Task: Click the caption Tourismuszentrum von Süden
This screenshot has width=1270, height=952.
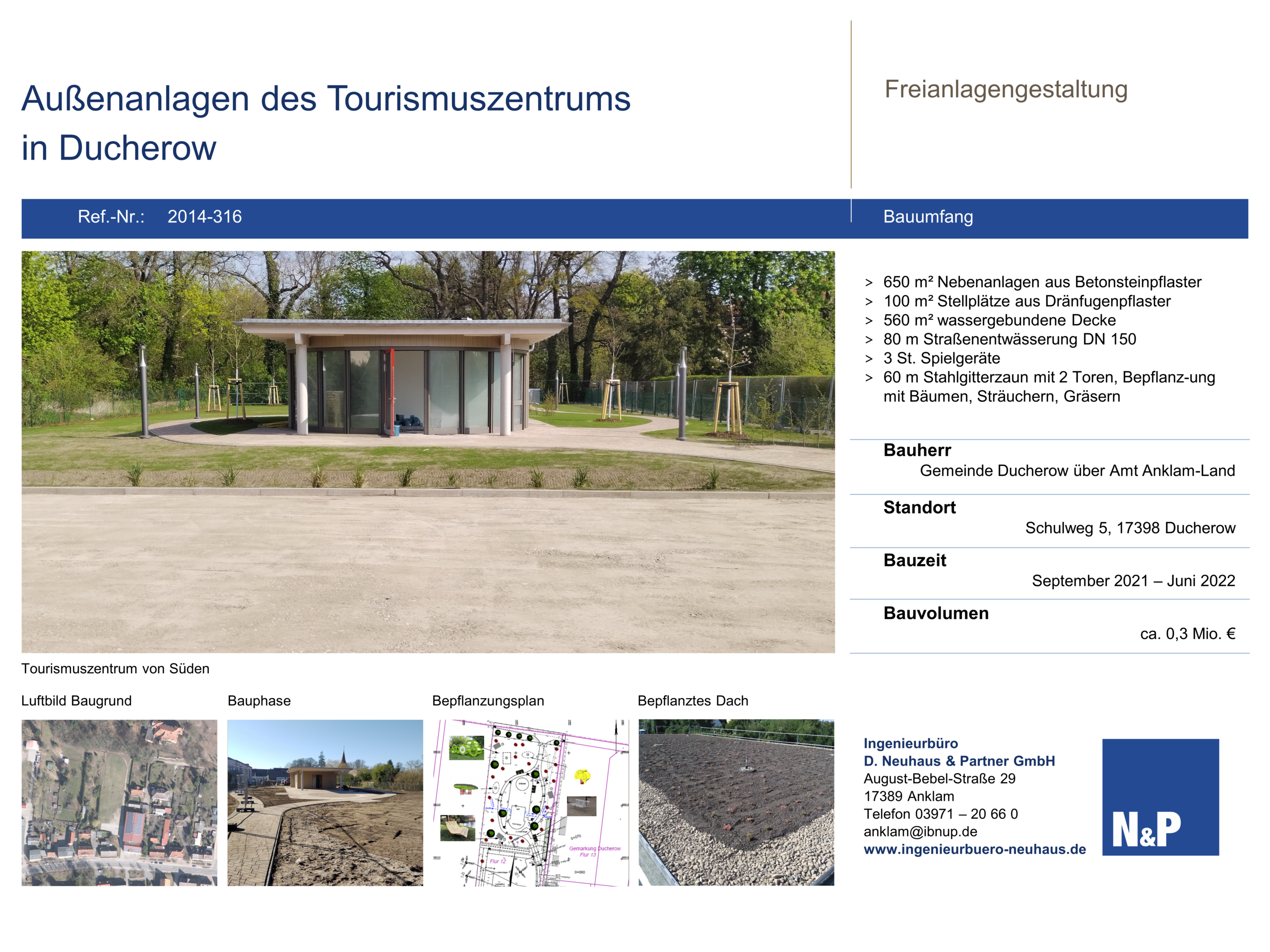Action: tap(116, 668)
